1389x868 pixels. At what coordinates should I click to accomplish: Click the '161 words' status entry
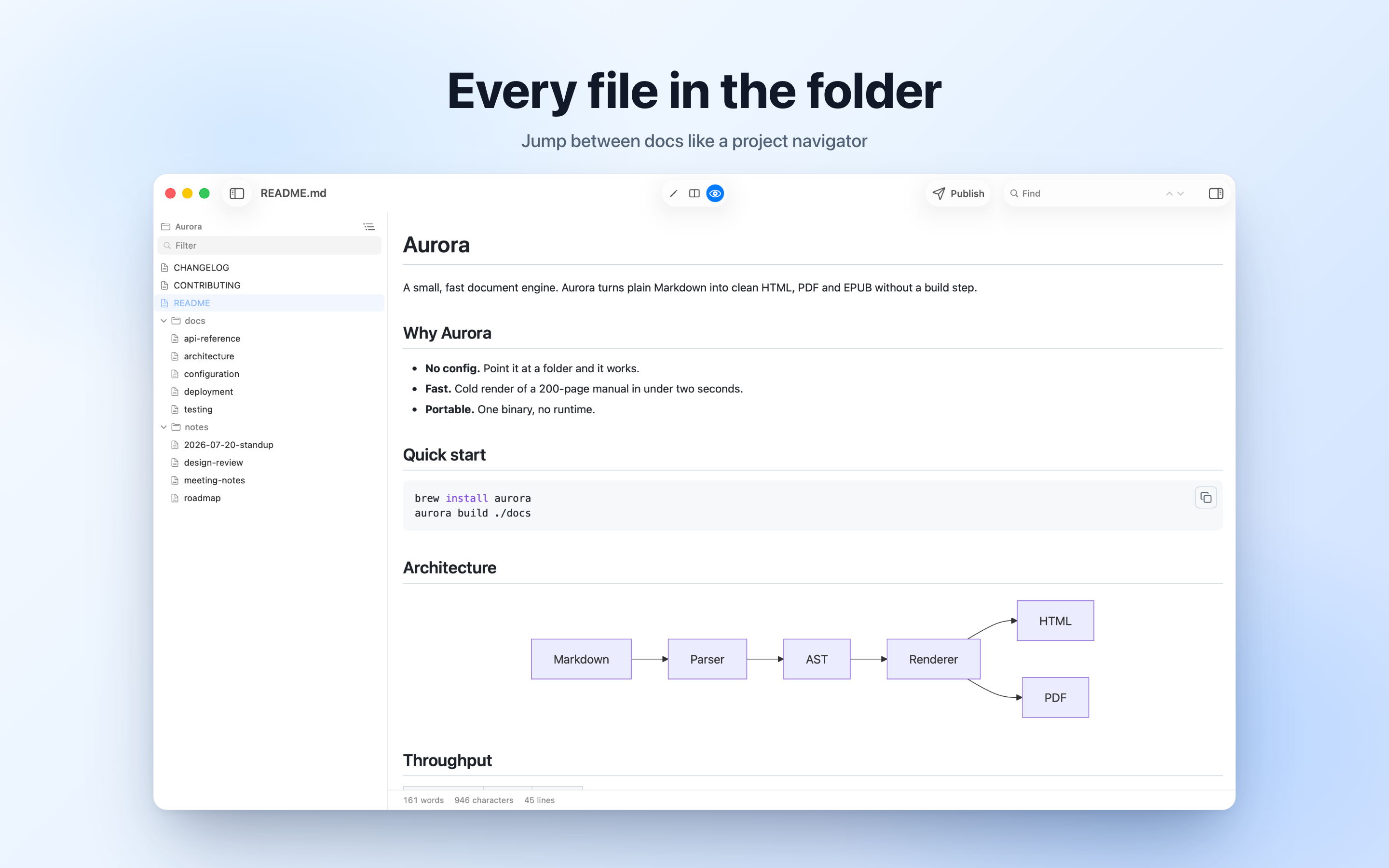pyautogui.click(x=423, y=800)
